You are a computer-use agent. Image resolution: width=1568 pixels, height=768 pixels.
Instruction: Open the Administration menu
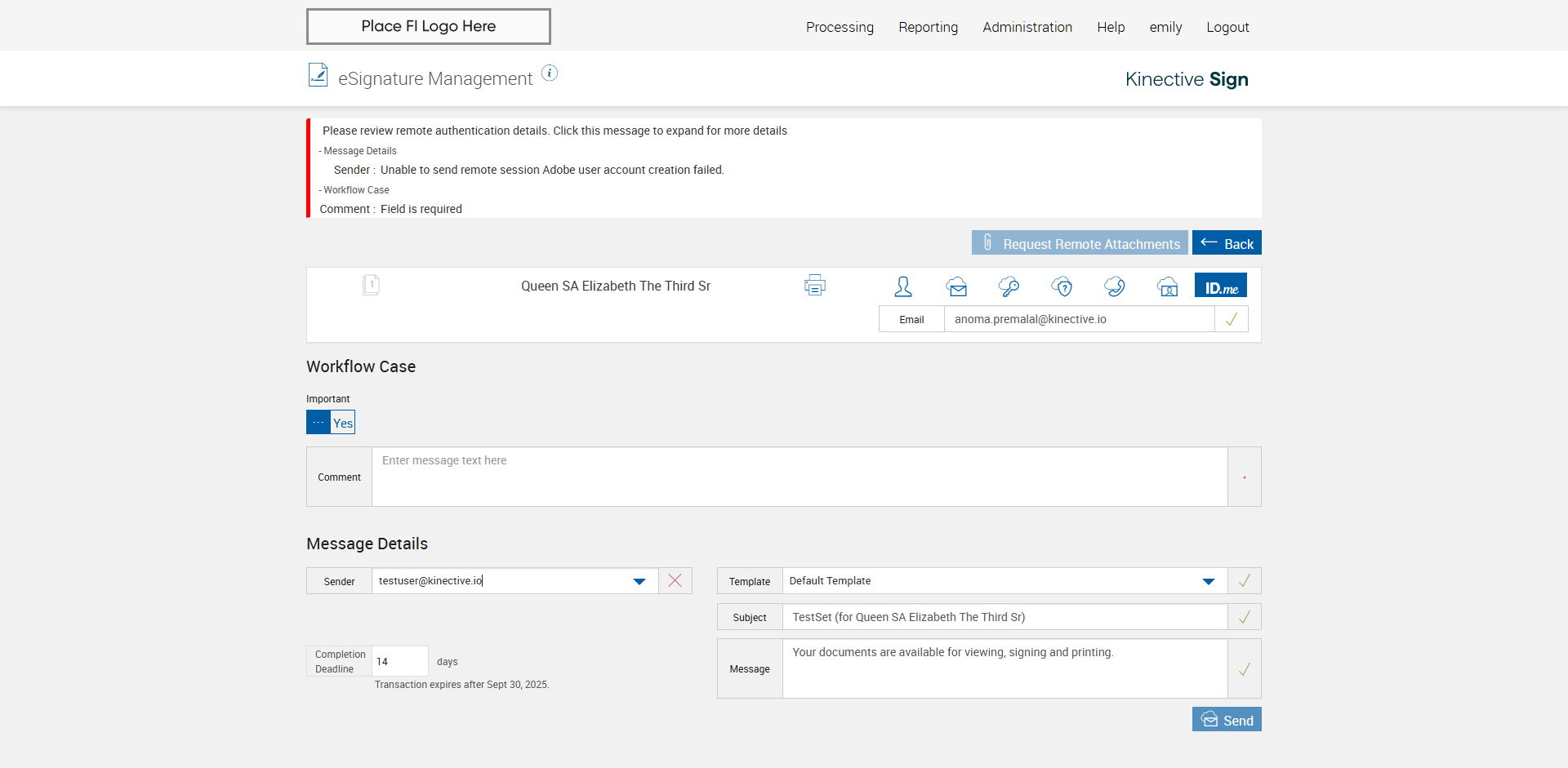[x=1027, y=27]
